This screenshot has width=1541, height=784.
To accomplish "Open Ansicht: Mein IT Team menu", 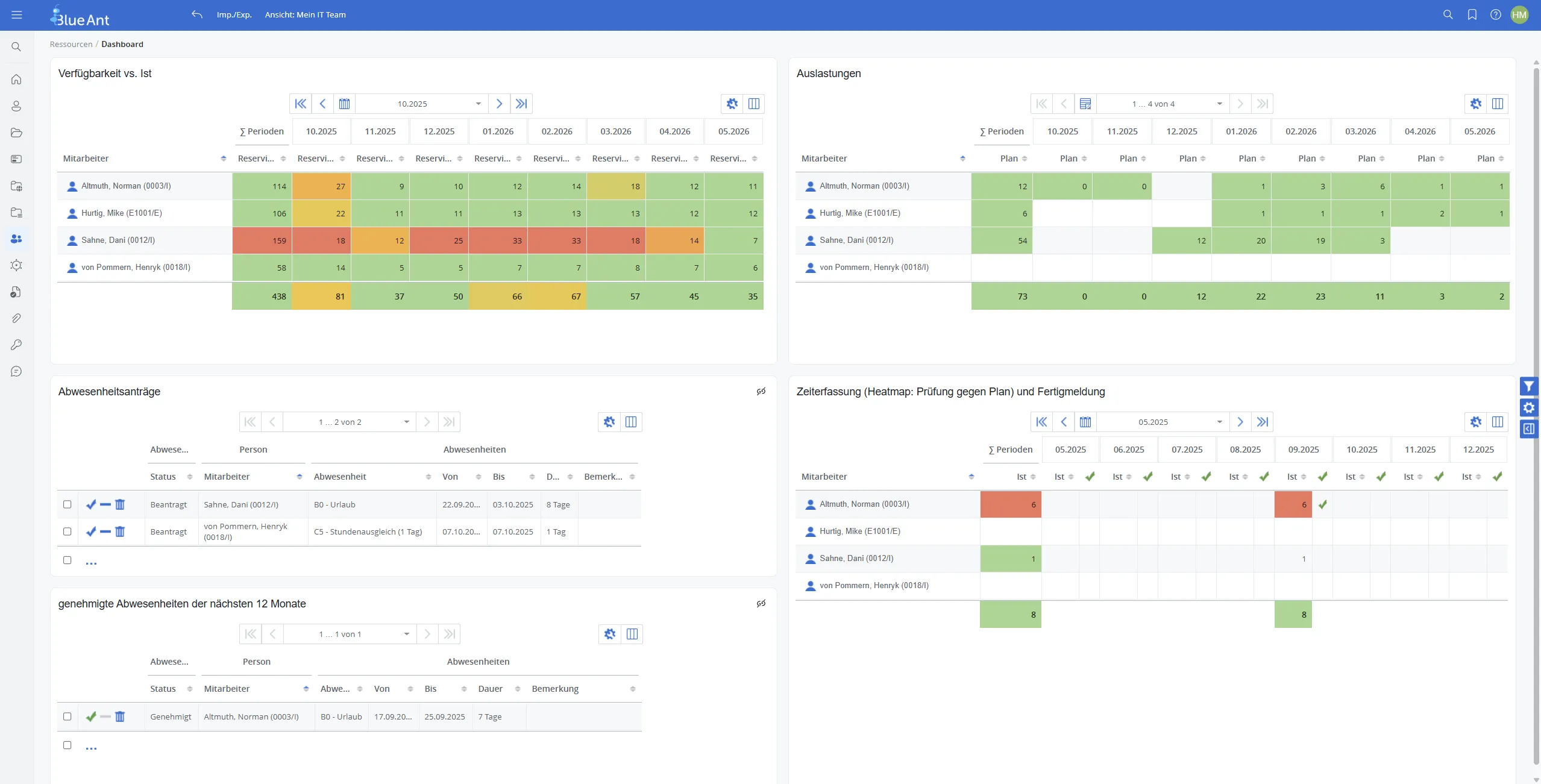I will [x=305, y=14].
